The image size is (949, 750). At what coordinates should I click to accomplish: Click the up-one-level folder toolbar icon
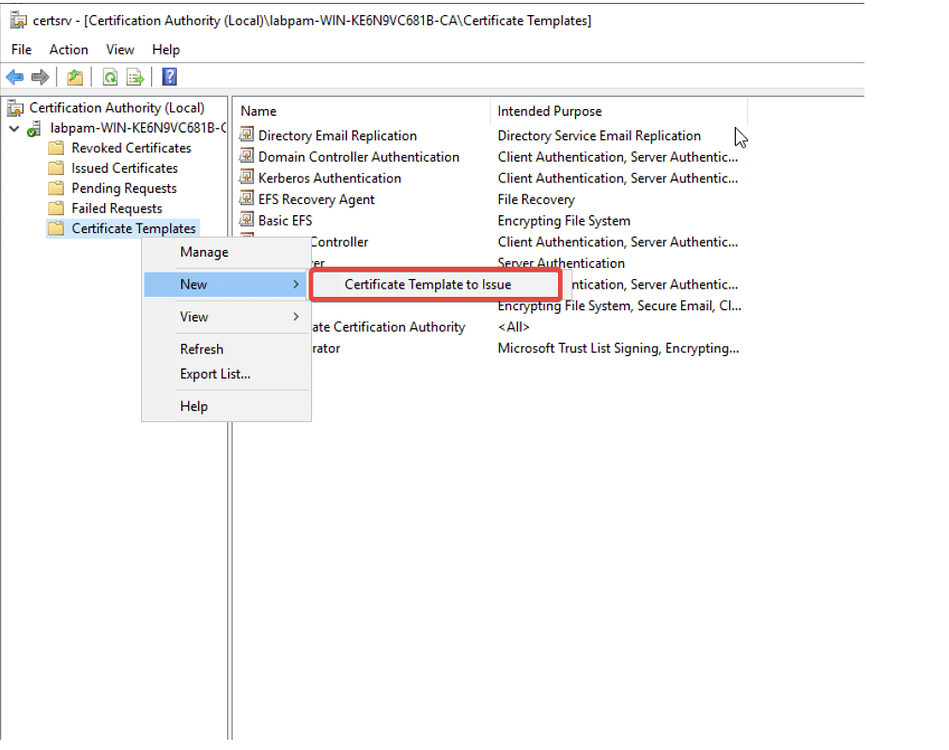click(x=75, y=76)
